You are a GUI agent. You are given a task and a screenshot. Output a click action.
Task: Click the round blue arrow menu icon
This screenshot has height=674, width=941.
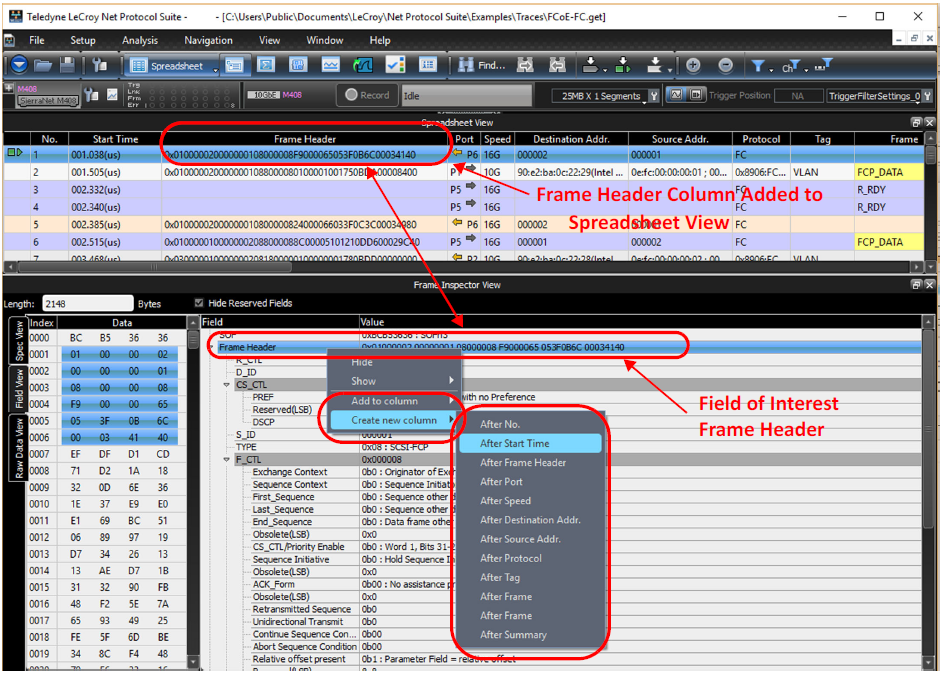(19, 65)
